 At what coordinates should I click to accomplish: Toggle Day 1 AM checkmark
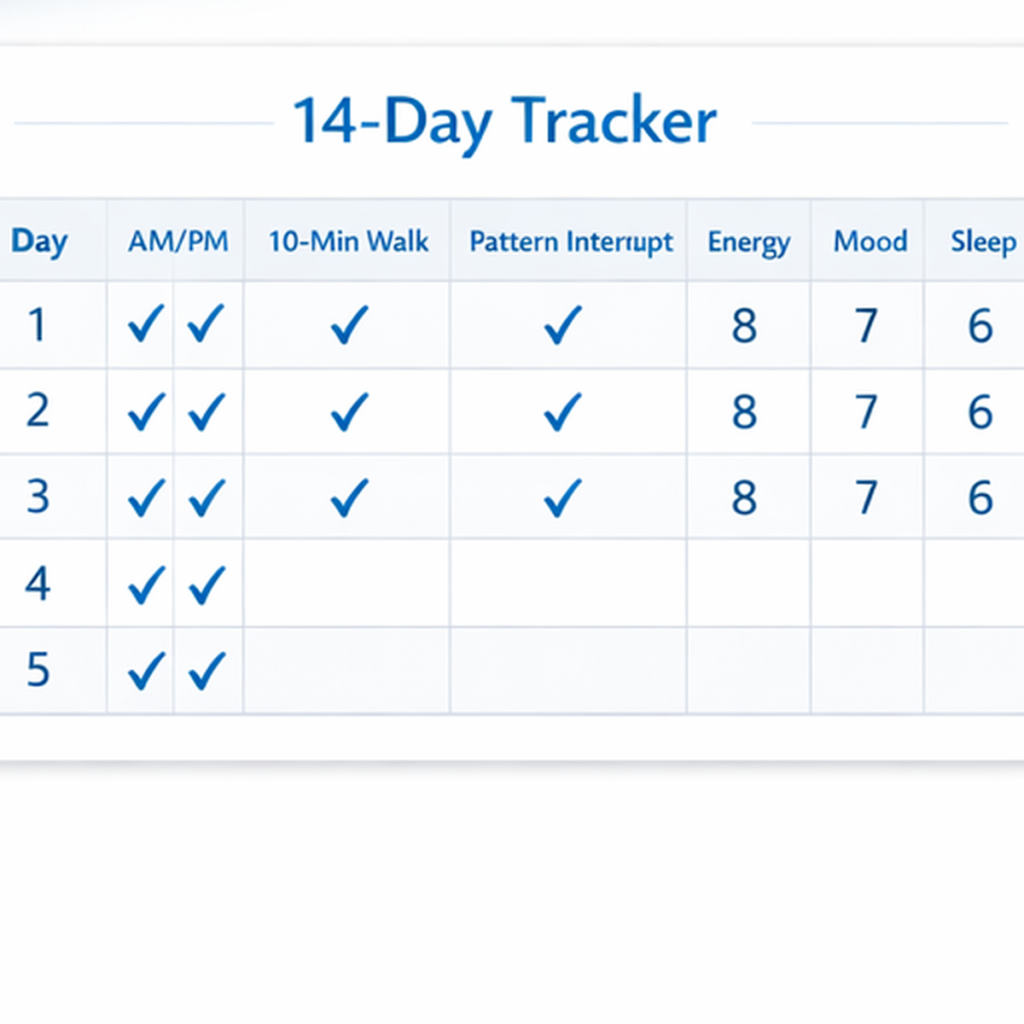click(x=146, y=326)
